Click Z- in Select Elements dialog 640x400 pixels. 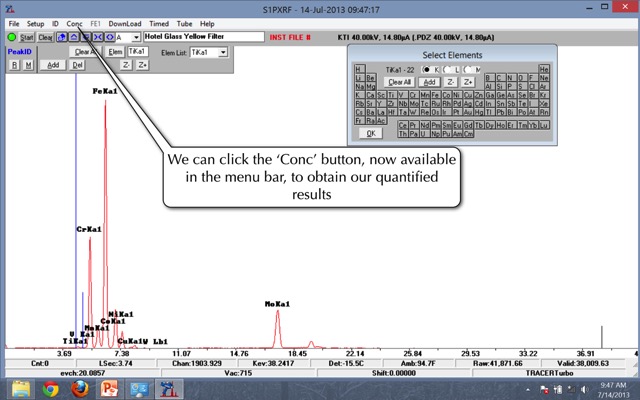(451, 82)
